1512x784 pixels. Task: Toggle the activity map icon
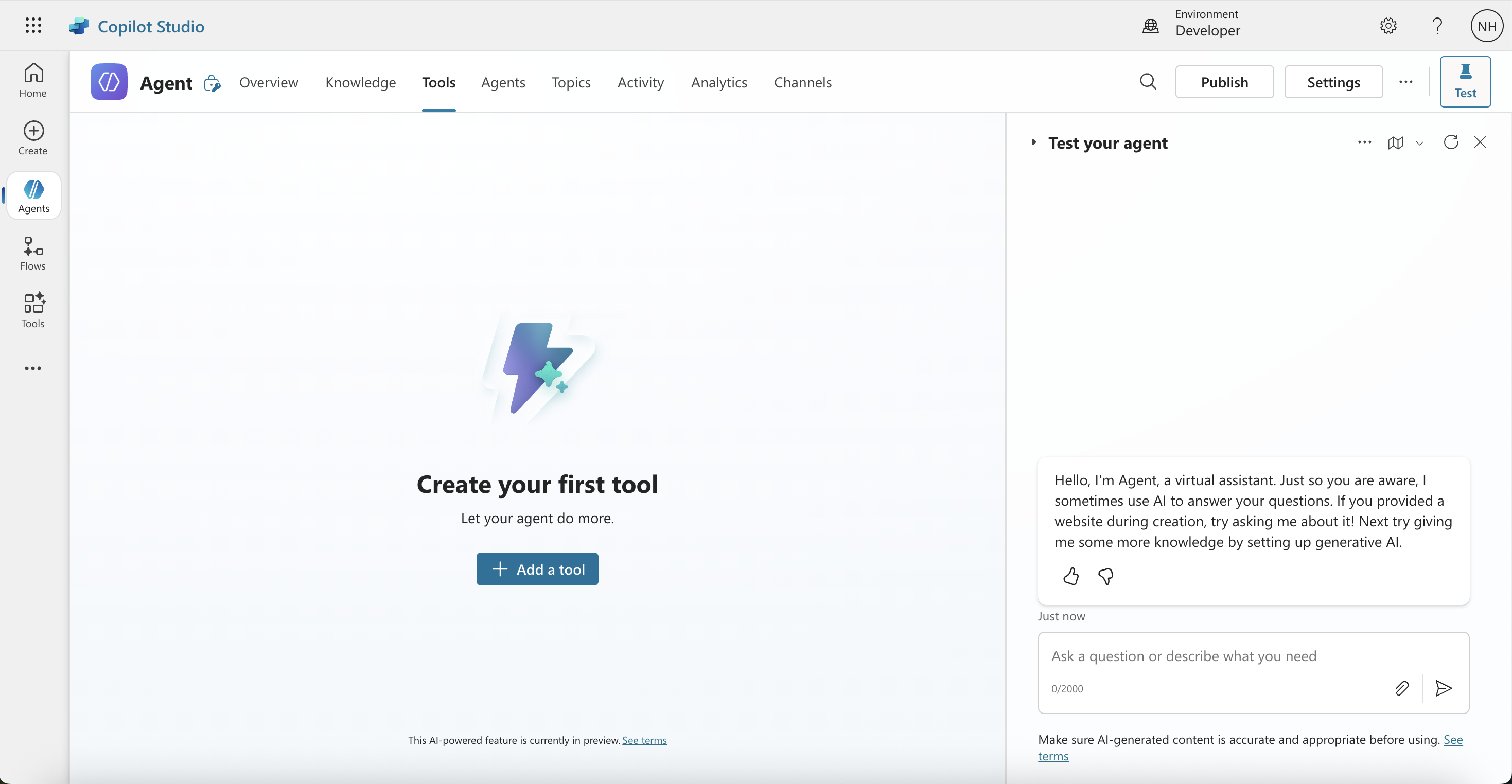(1395, 142)
